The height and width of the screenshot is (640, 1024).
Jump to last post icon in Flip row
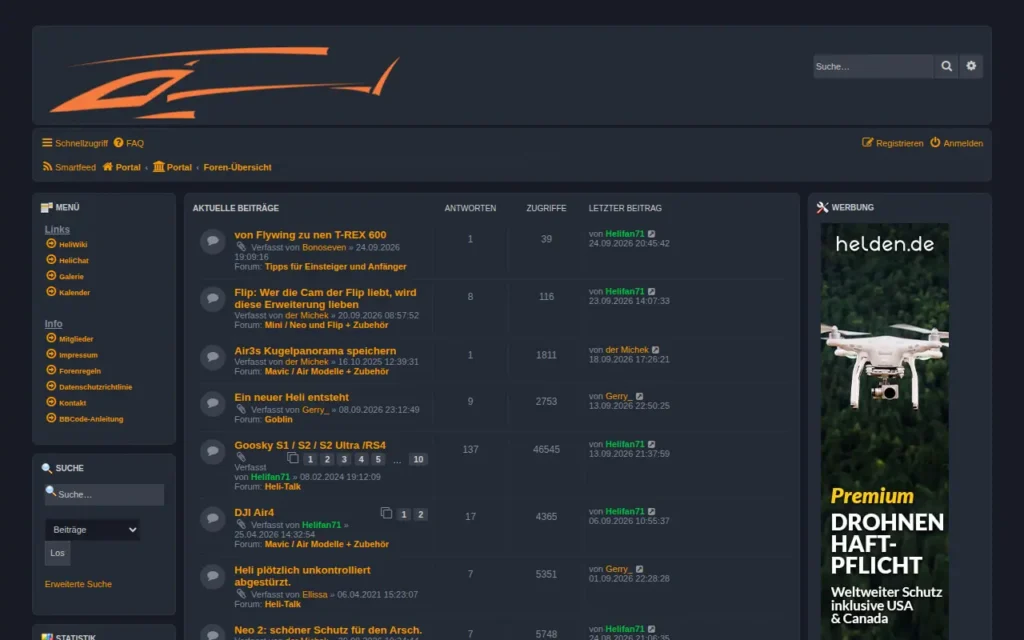click(651, 291)
